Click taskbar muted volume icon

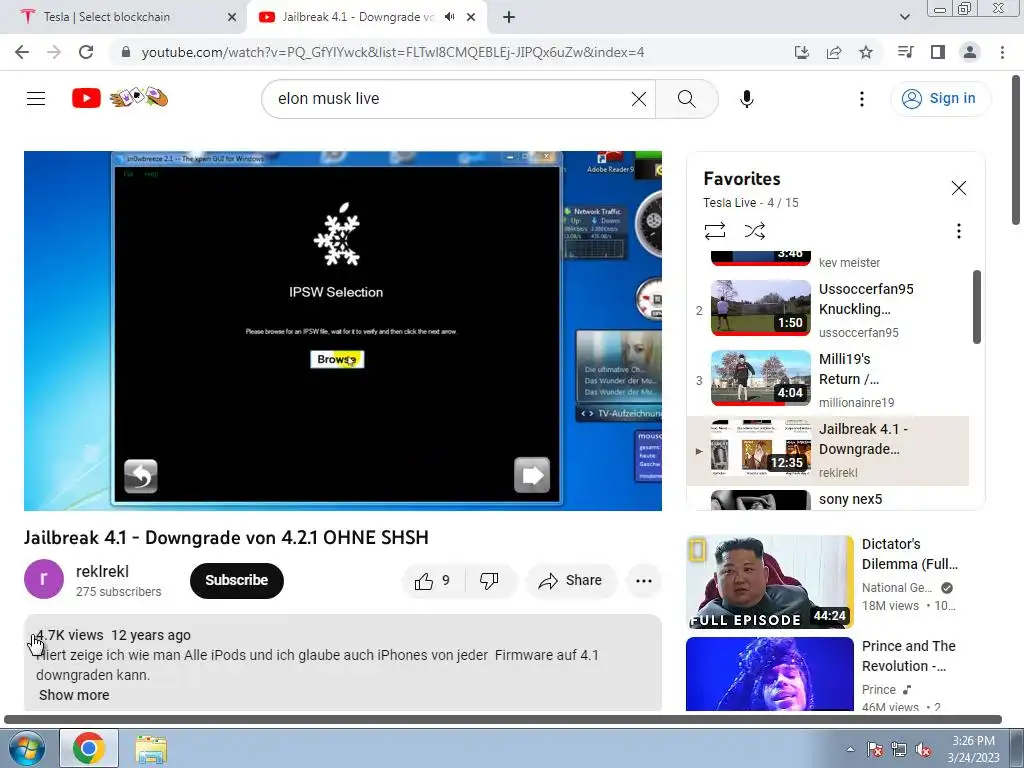(923, 750)
